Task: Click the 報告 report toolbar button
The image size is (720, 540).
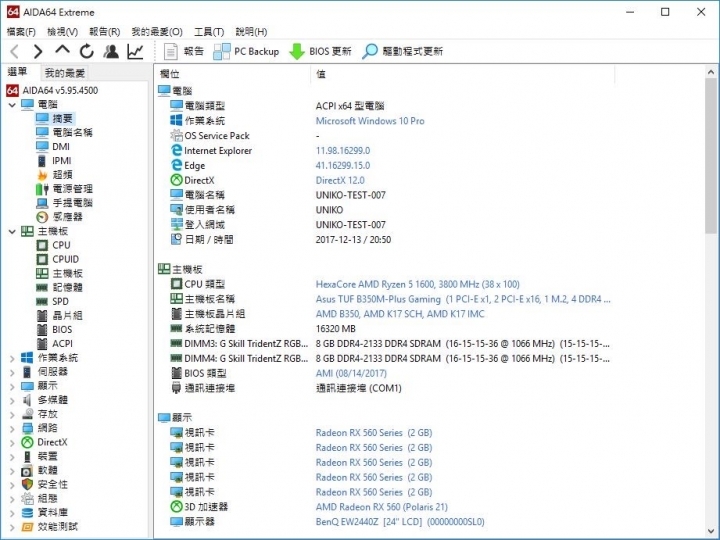Action: coord(184,51)
